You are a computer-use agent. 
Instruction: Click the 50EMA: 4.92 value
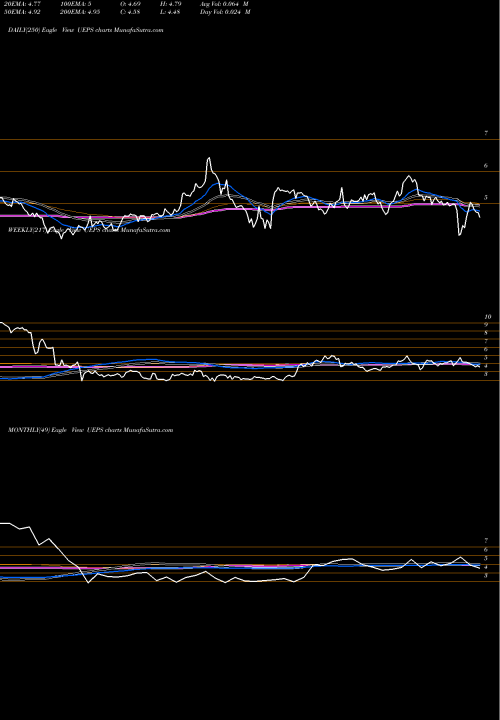point(22,12)
